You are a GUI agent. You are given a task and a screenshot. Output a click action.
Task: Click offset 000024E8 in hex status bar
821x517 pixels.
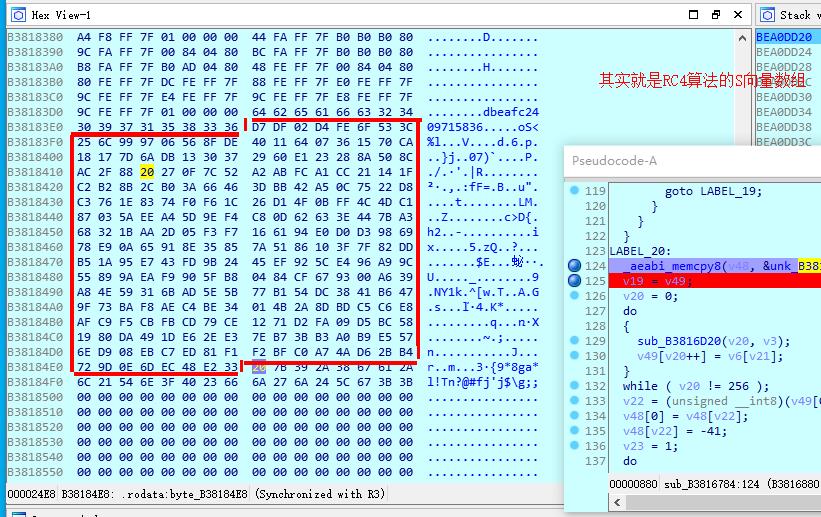[31, 494]
